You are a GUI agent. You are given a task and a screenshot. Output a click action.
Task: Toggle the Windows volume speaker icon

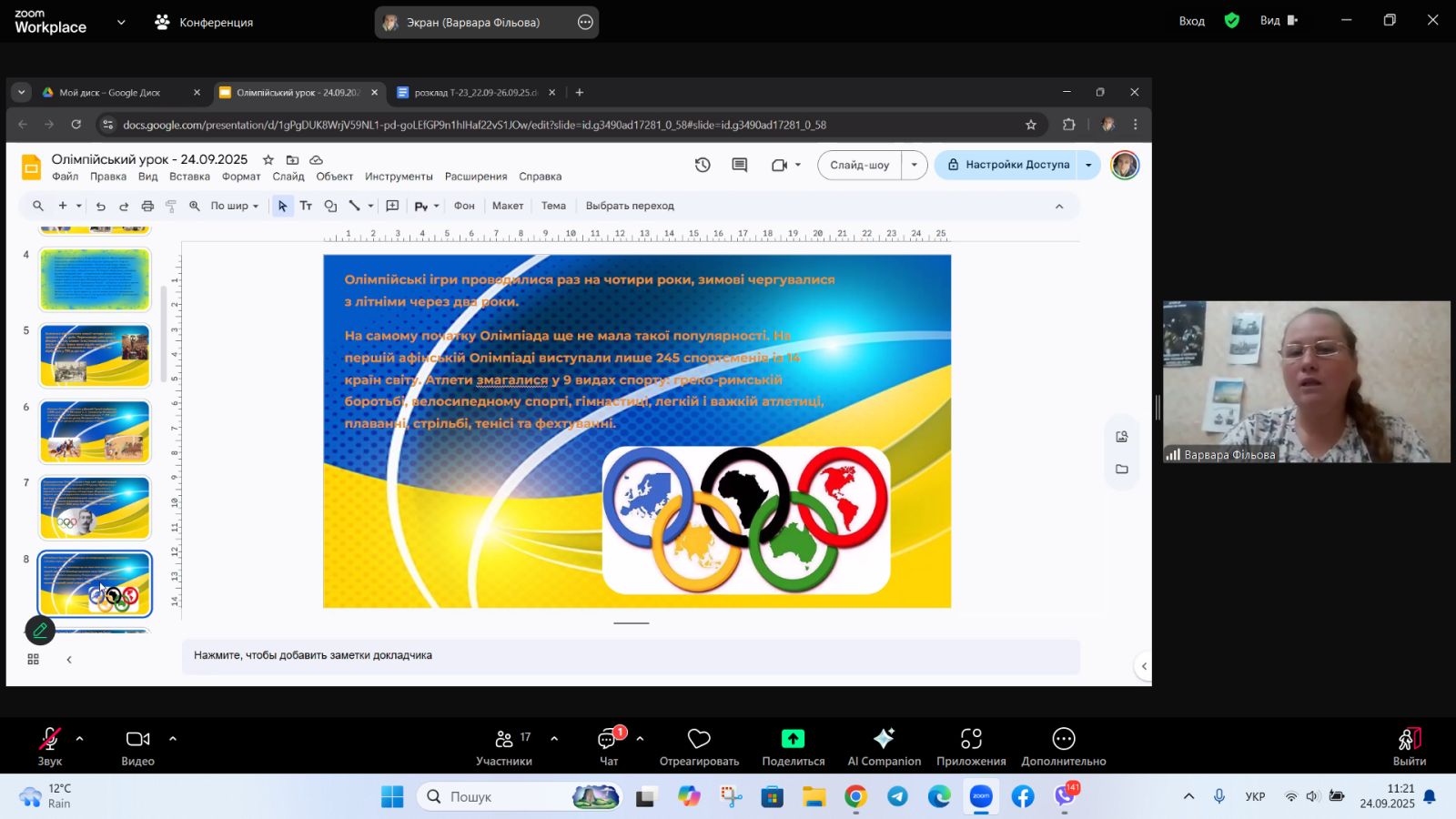coord(1311,796)
